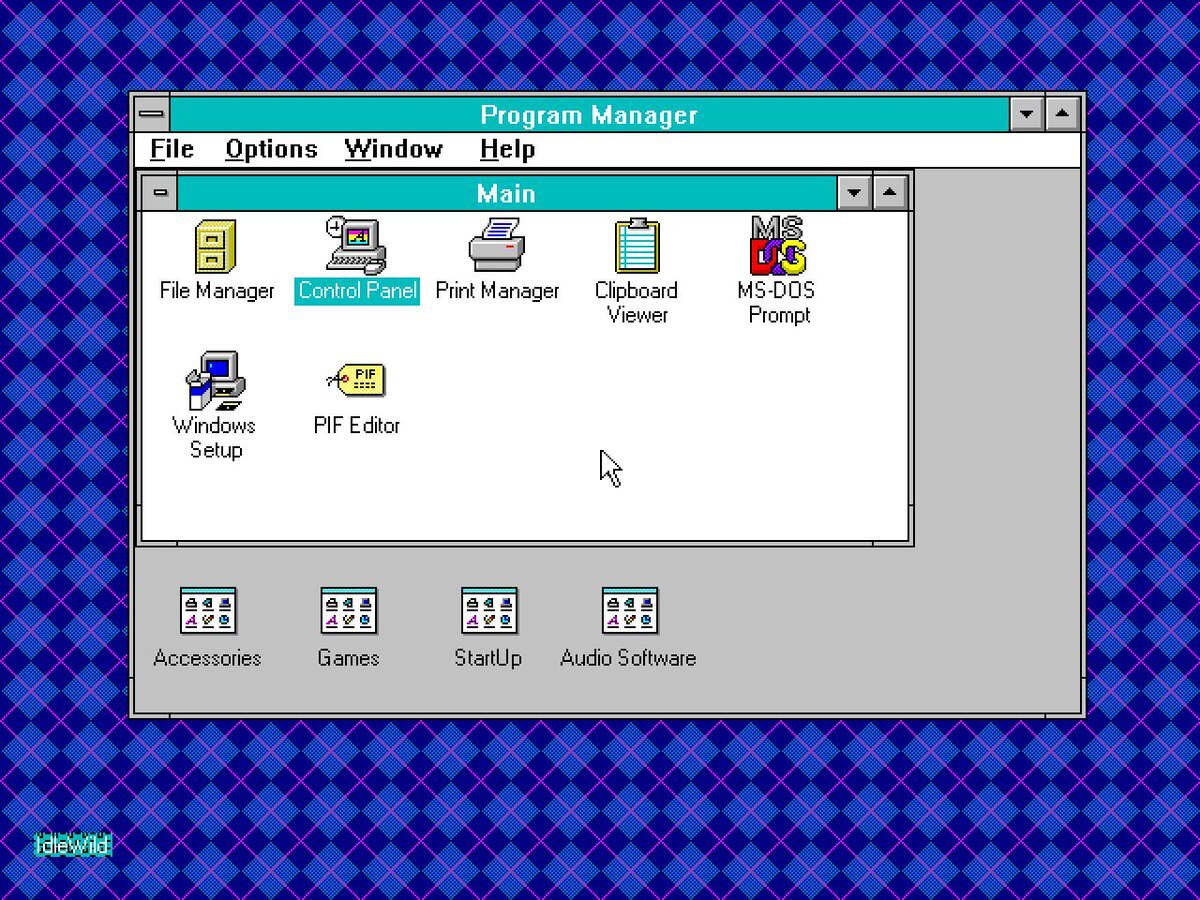Maximize the Program Manager window

pos(1062,114)
